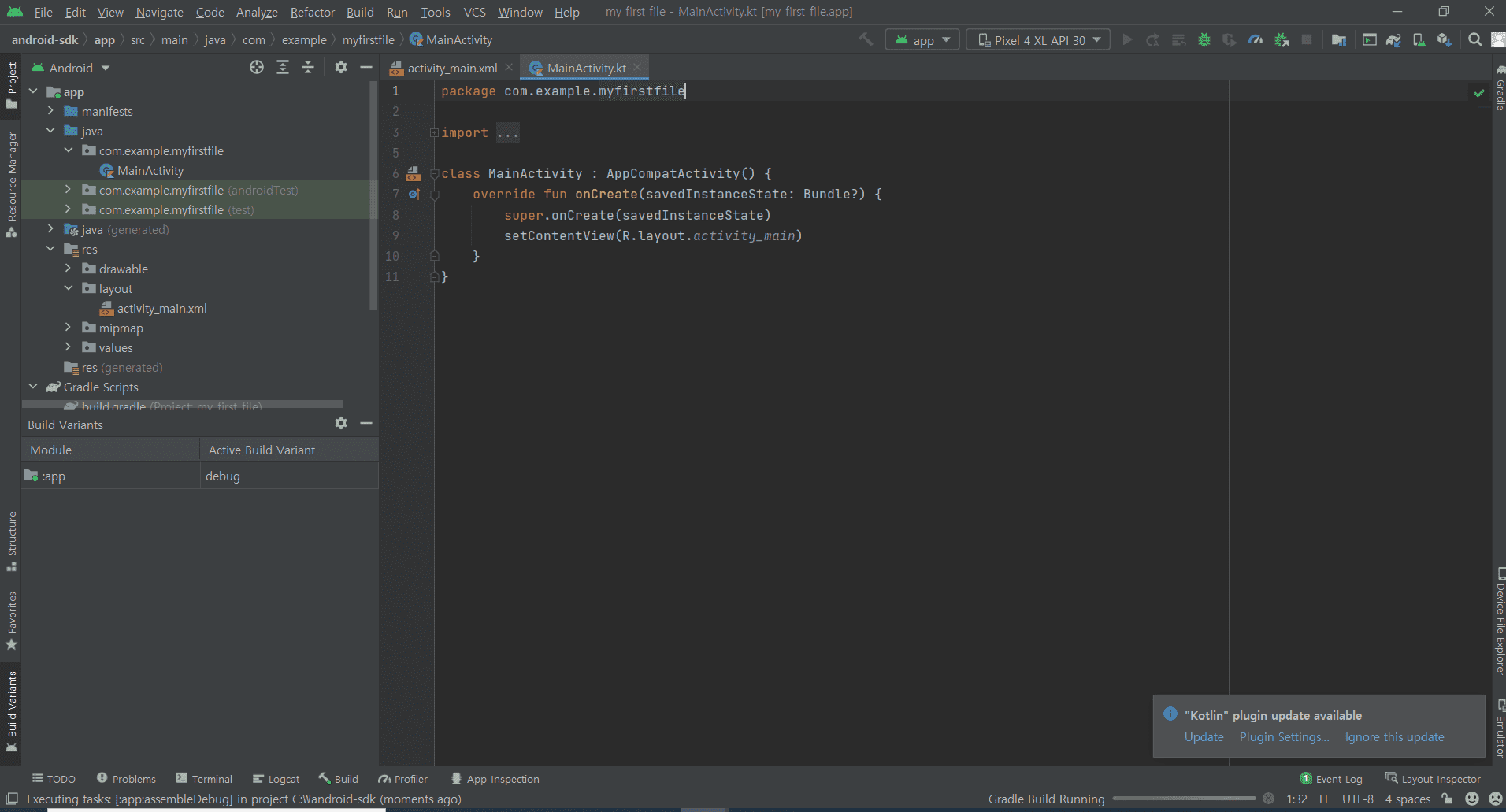1506x812 pixels.
Task: Click the Debug app bug icon
Action: (1204, 40)
